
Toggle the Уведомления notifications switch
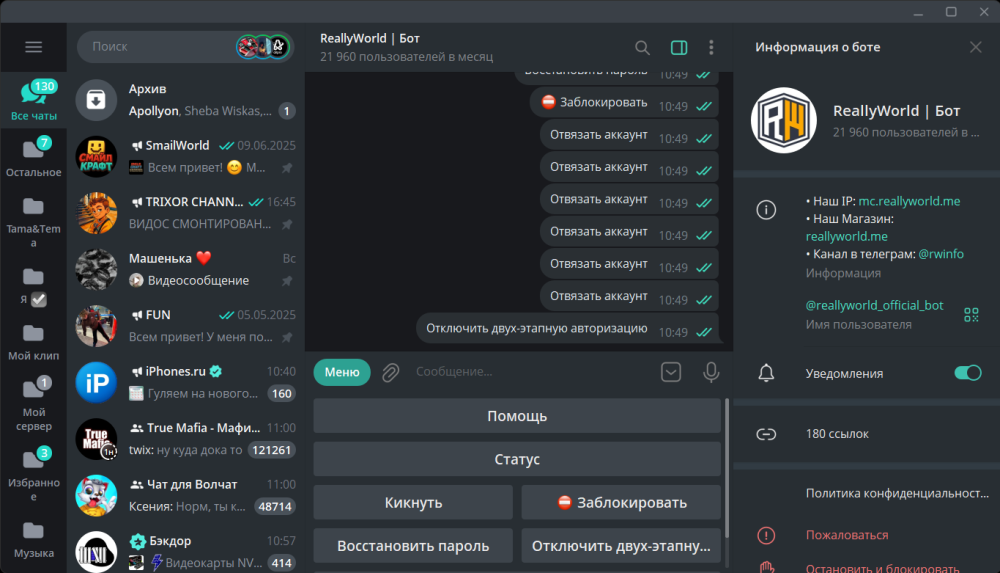(967, 373)
